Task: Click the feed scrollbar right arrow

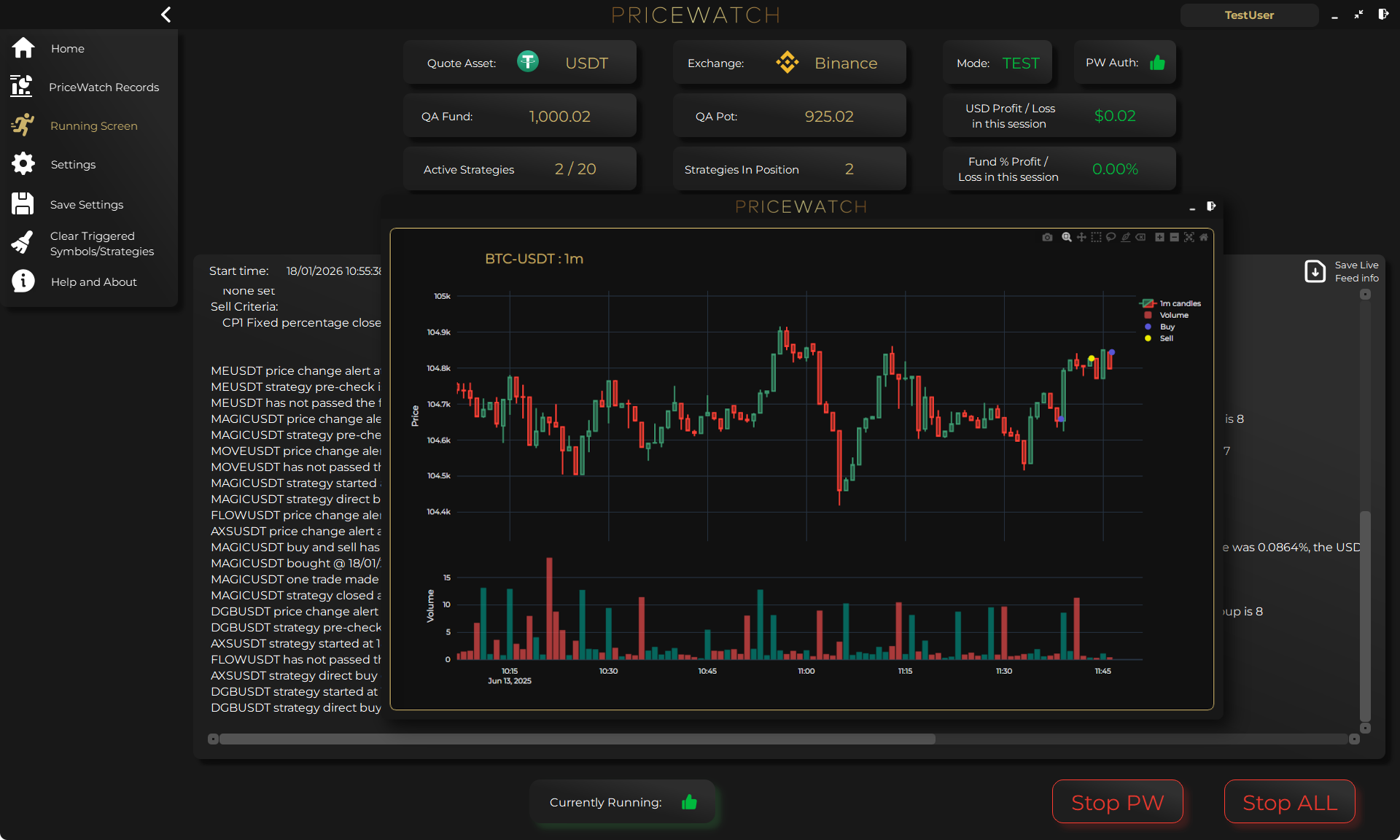Action: click(x=1354, y=739)
